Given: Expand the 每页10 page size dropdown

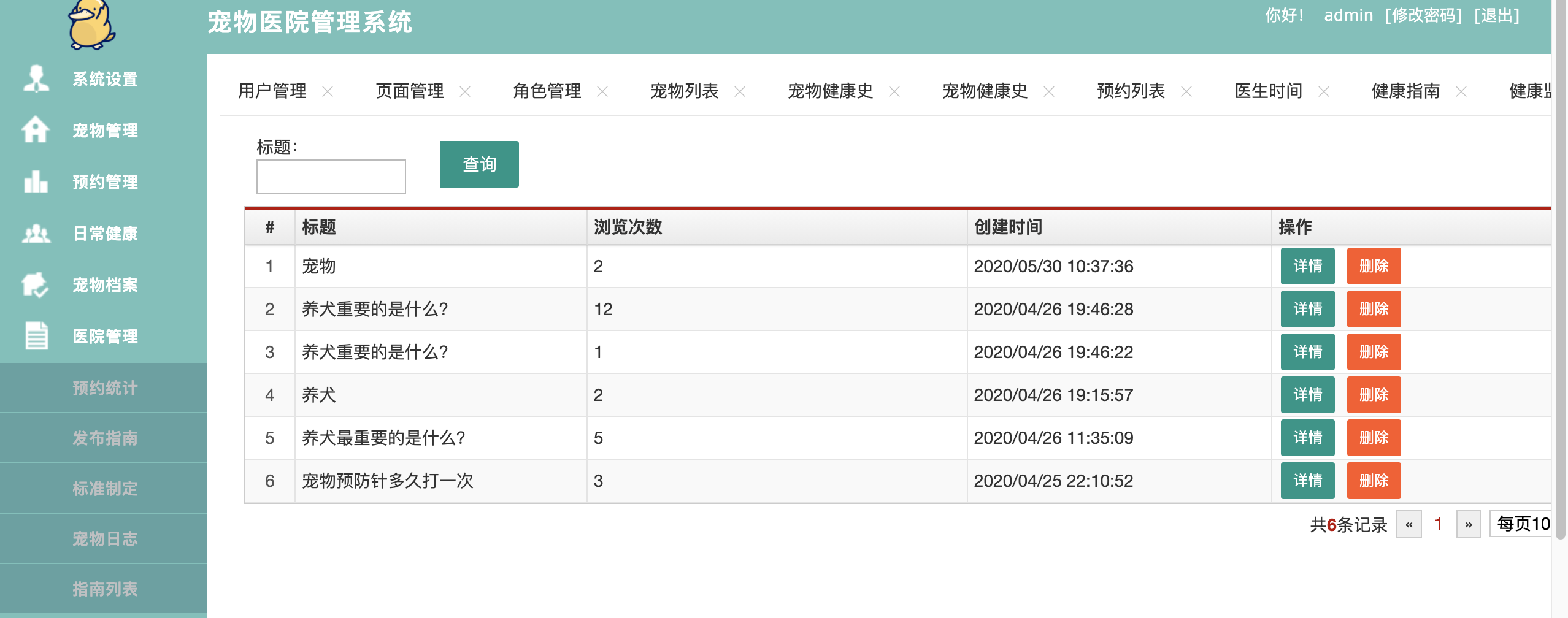Looking at the screenshot, I should coord(1521,524).
